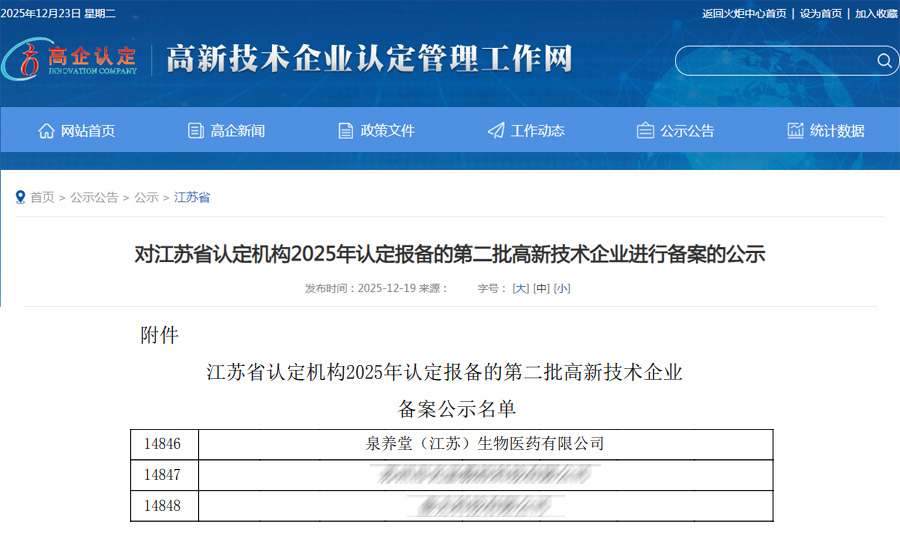
Task: Go to 江苏省 breadcrumb link
Action: (192, 197)
